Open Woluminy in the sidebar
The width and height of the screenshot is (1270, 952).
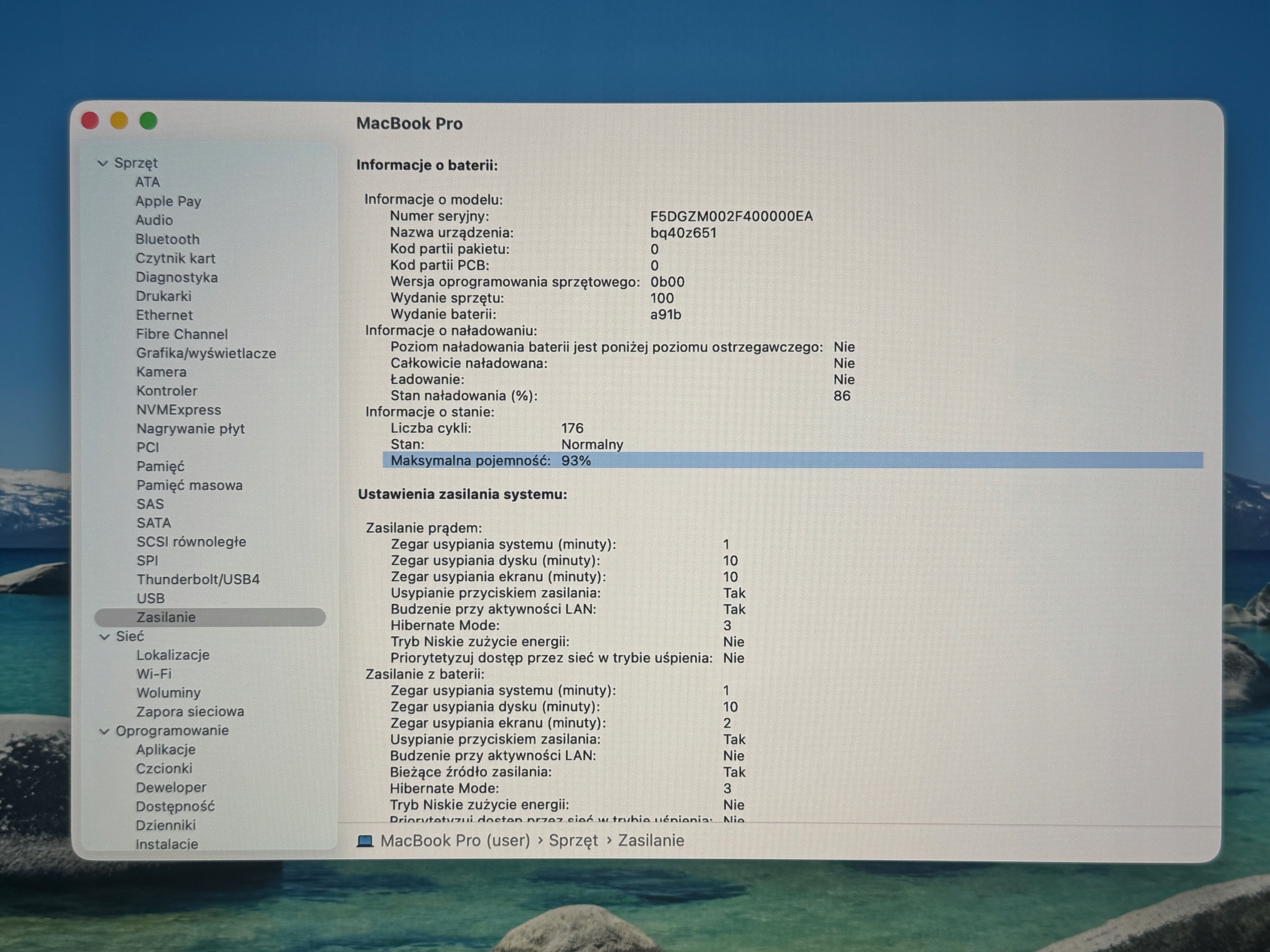168,693
